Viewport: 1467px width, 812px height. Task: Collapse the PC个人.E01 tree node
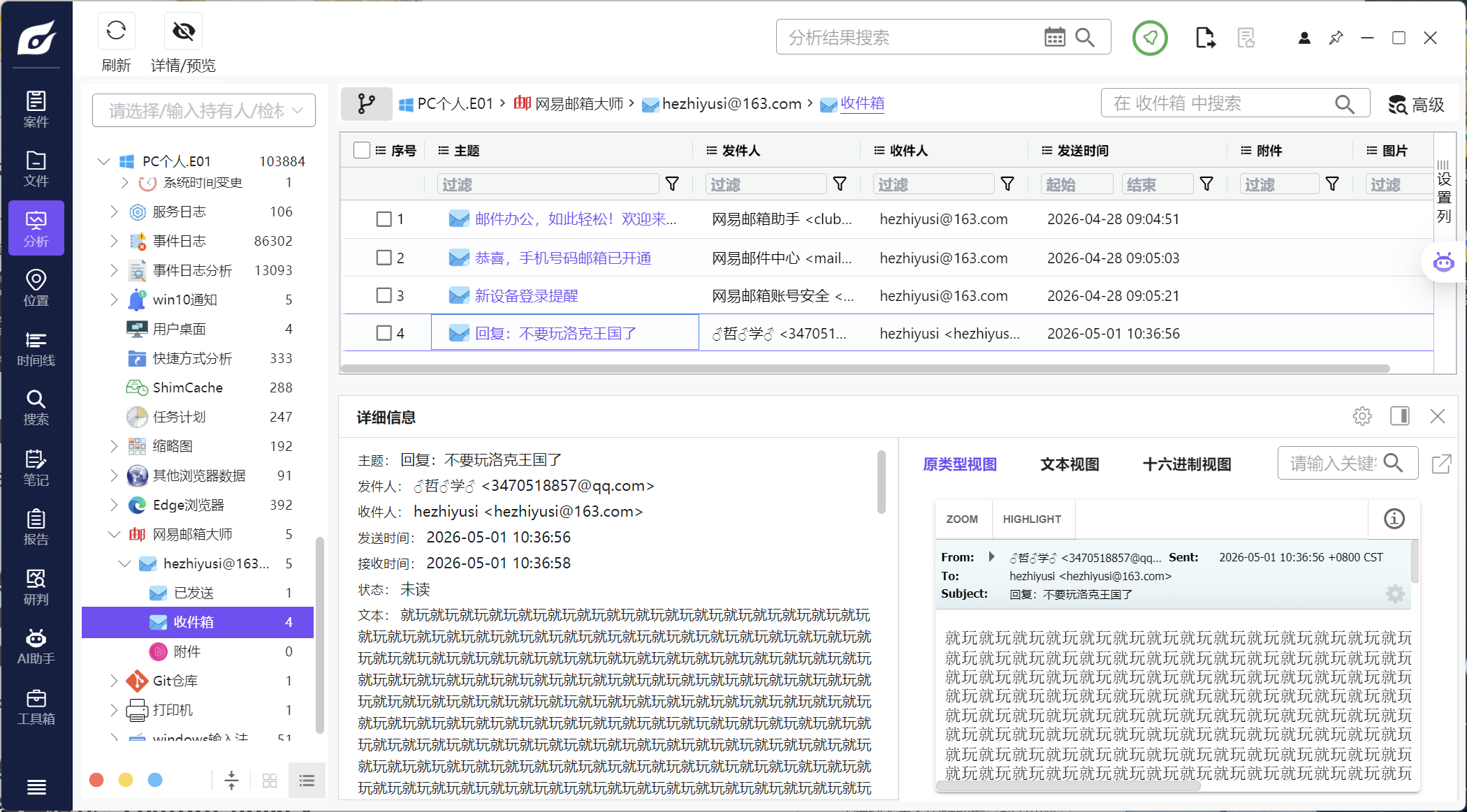[x=104, y=161]
